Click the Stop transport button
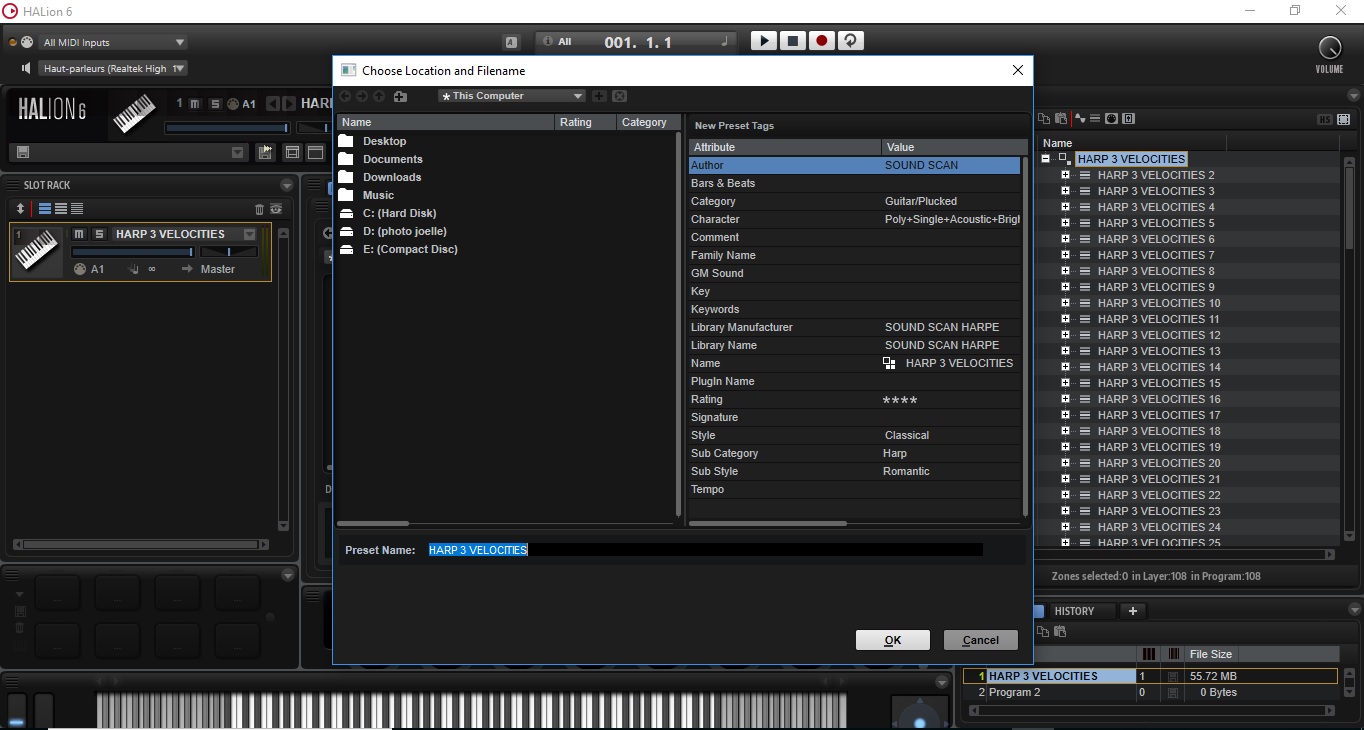Viewport: 1364px width, 730px height. [x=792, y=41]
